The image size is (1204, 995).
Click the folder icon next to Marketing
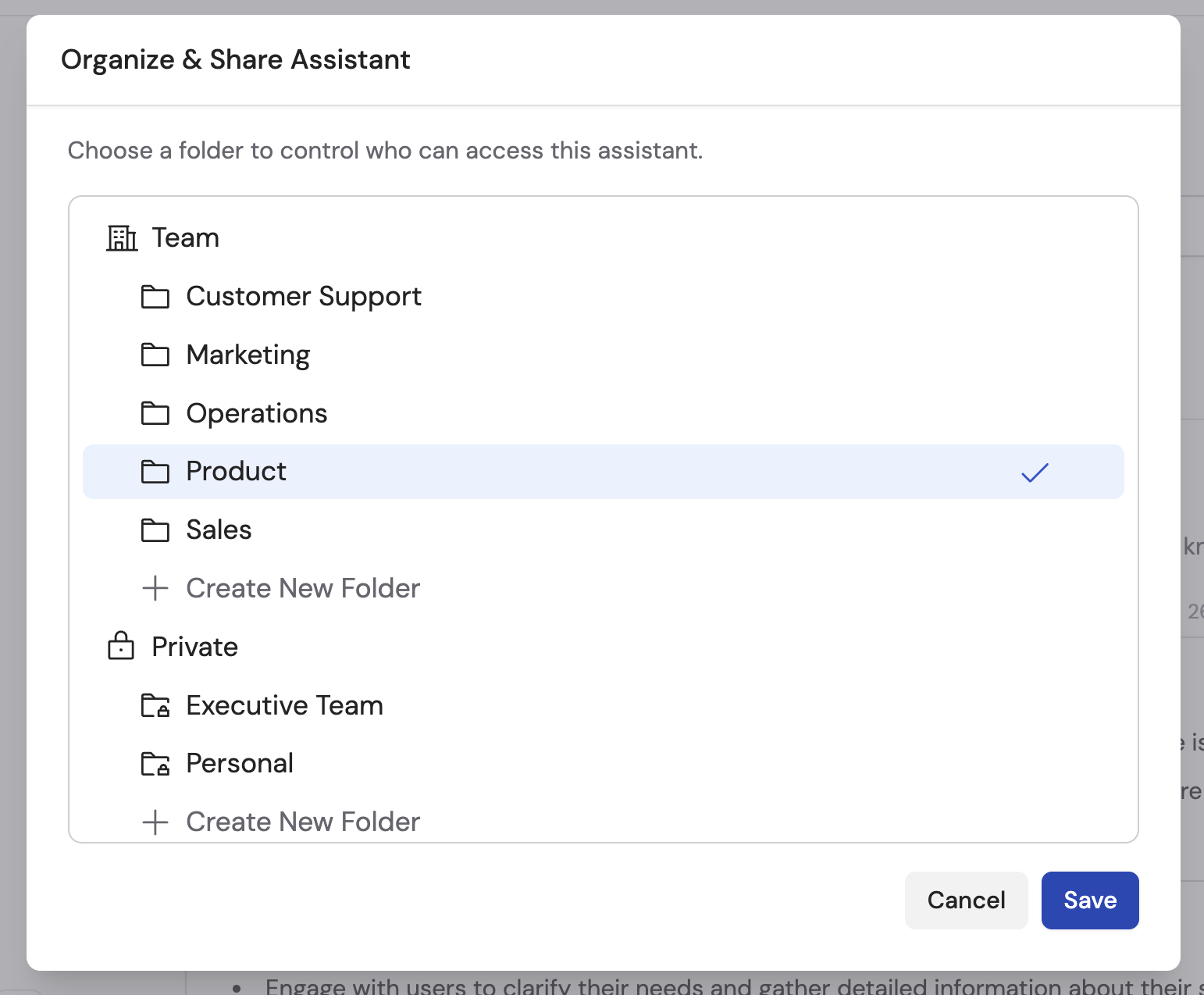[155, 355]
